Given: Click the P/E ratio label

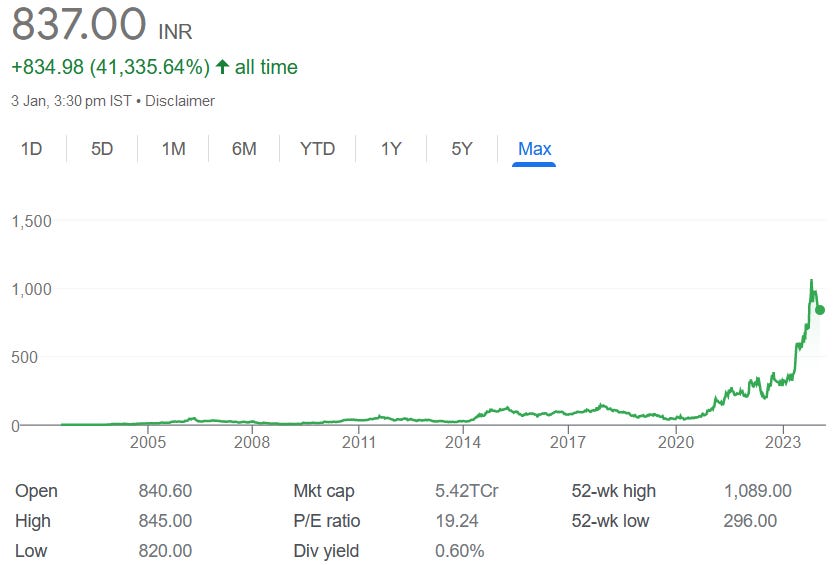Looking at the screenshot, I should 327,520.
